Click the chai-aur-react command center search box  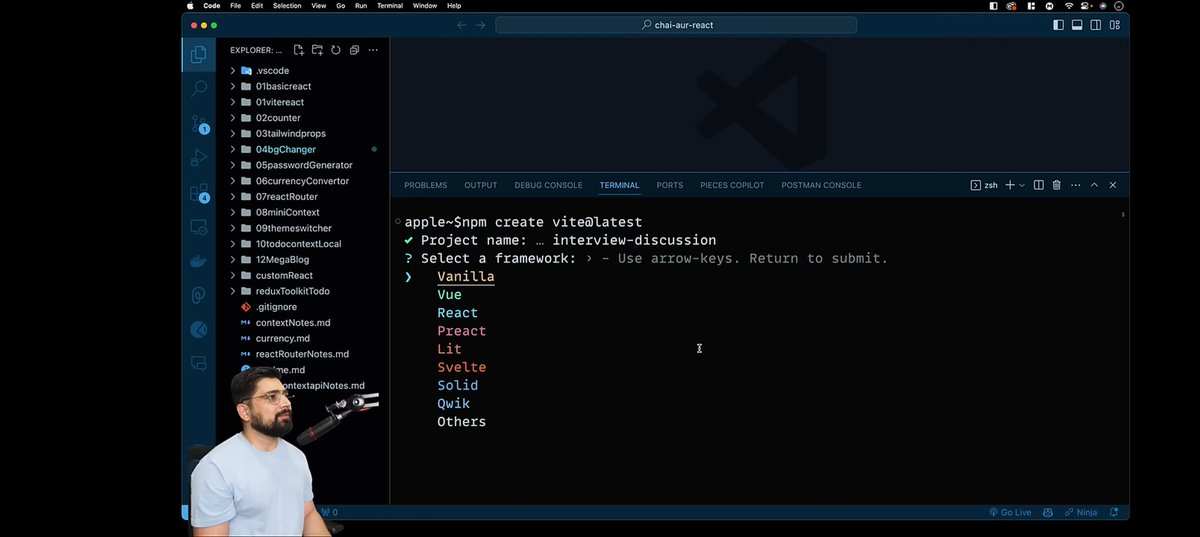point(677,25)
